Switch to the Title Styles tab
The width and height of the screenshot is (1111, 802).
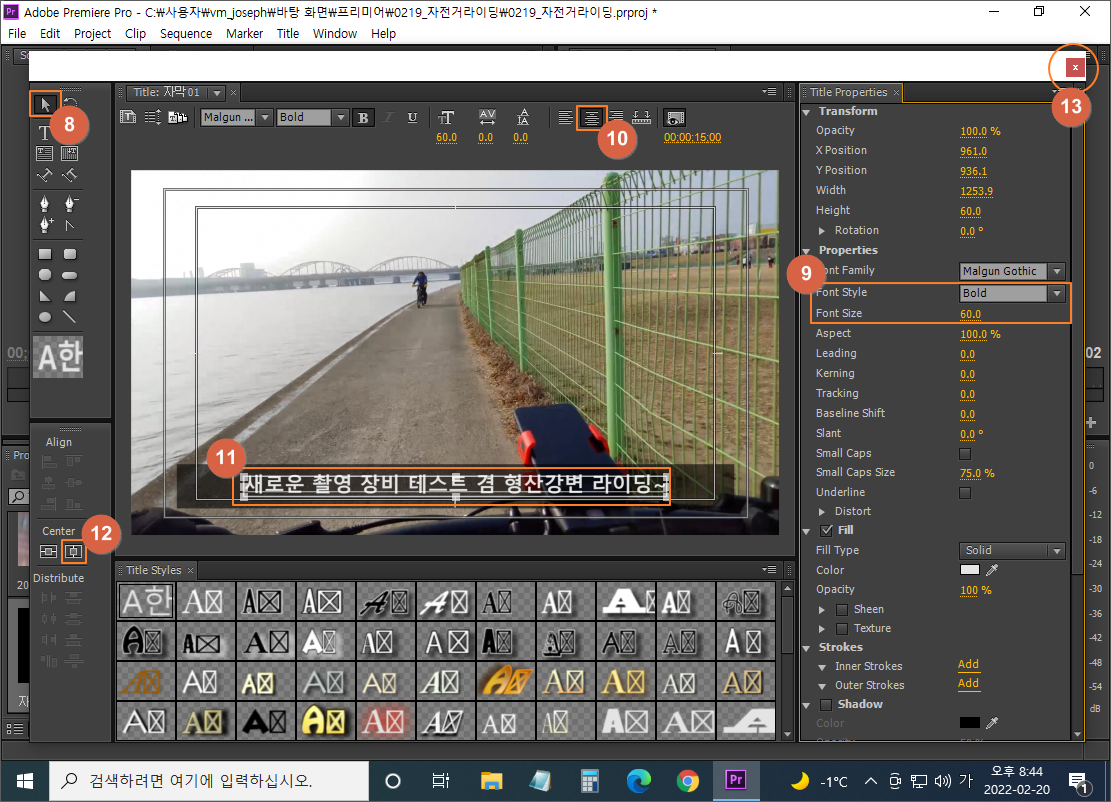tap(154, 570)
